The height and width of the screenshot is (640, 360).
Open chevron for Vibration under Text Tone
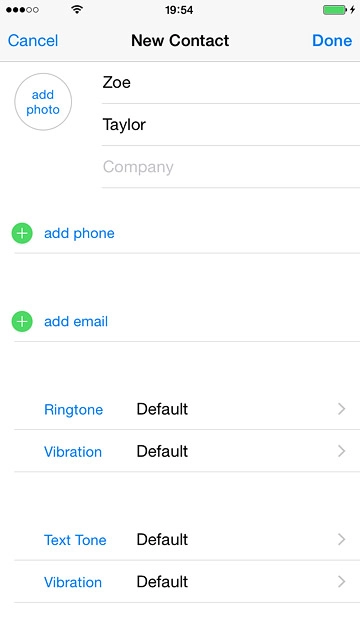[x=342, y=582]
